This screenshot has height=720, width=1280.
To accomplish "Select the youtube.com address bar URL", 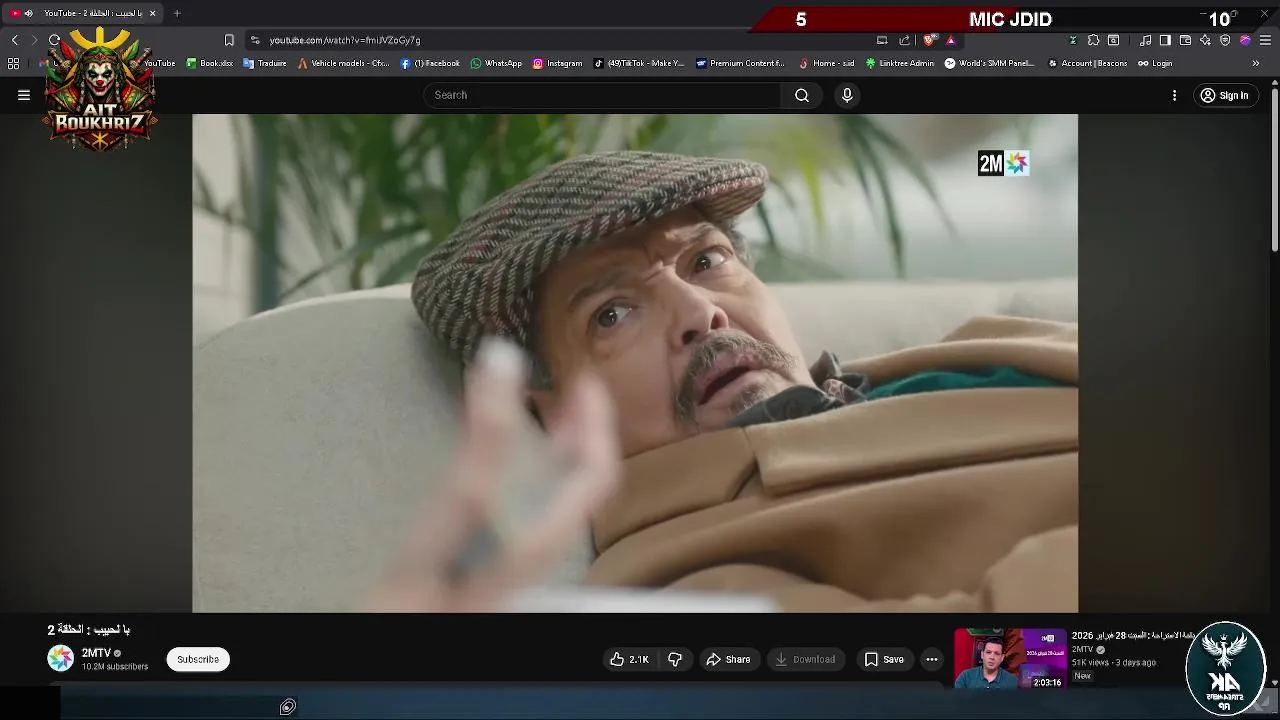I will (345, 40).
